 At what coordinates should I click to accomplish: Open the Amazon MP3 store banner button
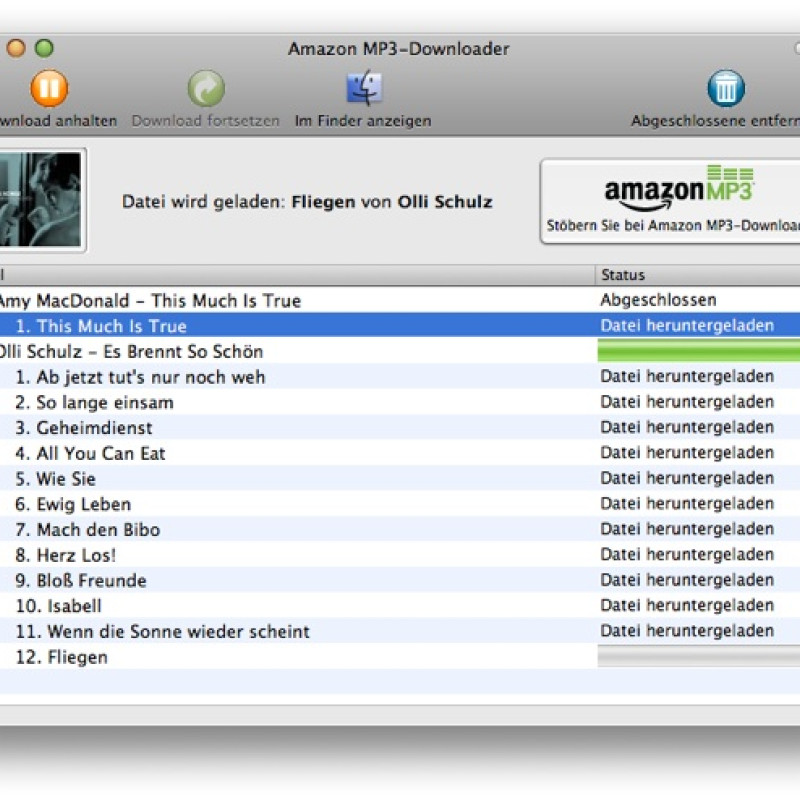670,202
